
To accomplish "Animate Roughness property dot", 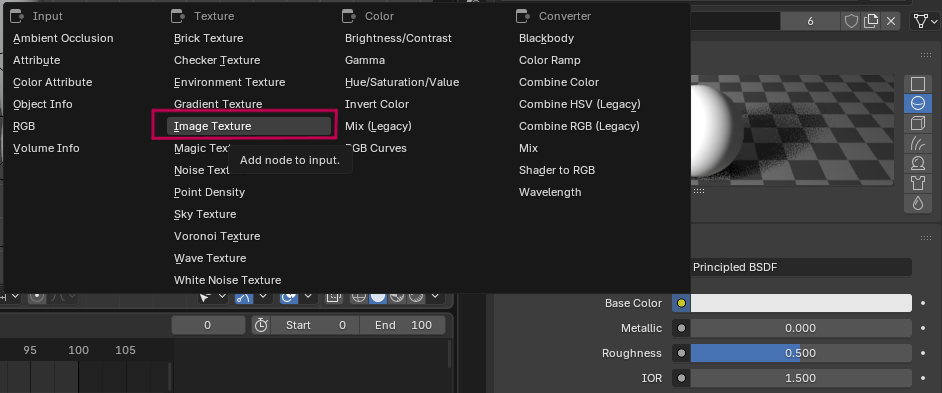I will (x=924, y=353).
